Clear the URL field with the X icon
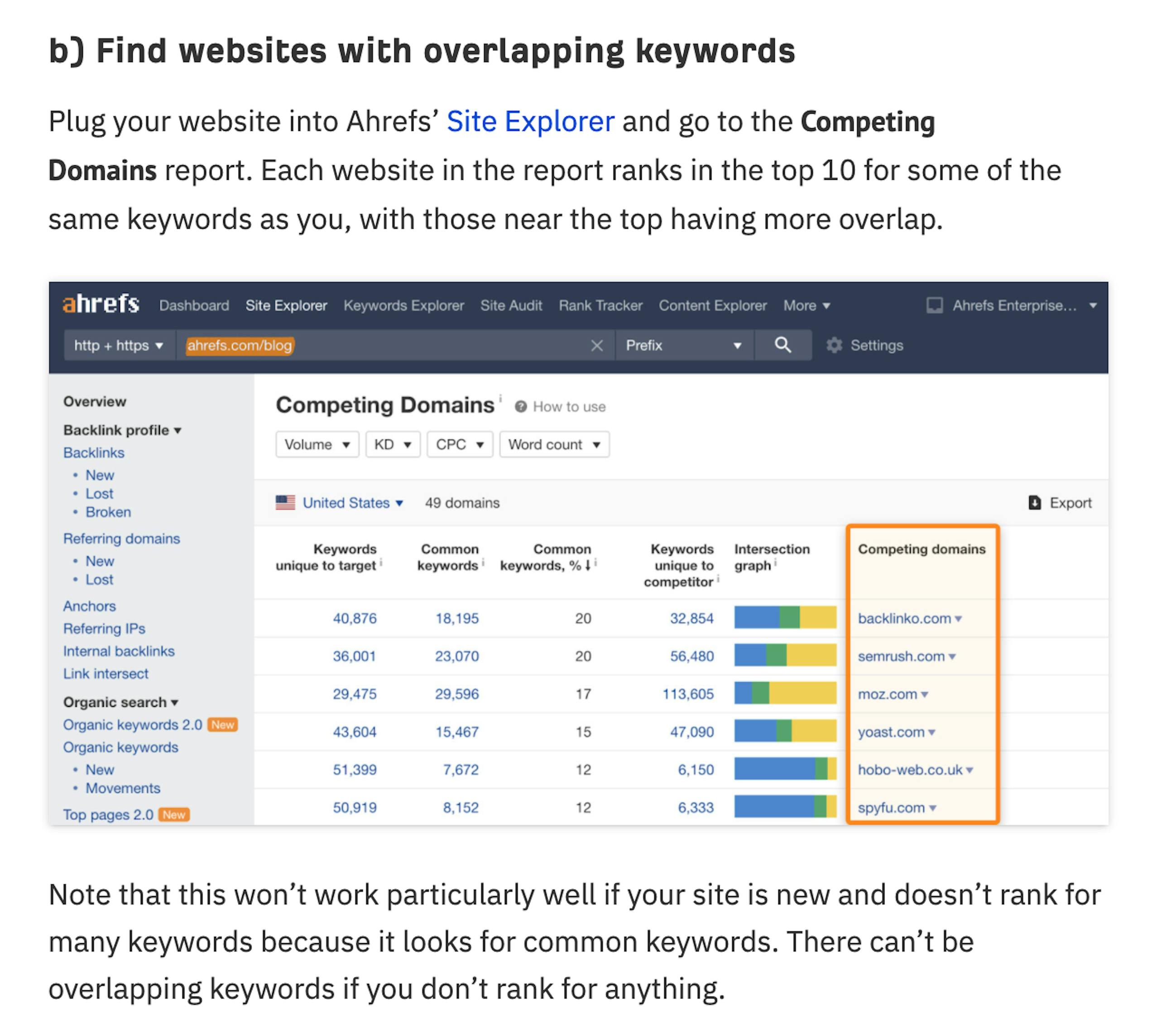This screenshot has height=1036, width=1152. pyautogui.click(x=596, y=345)
